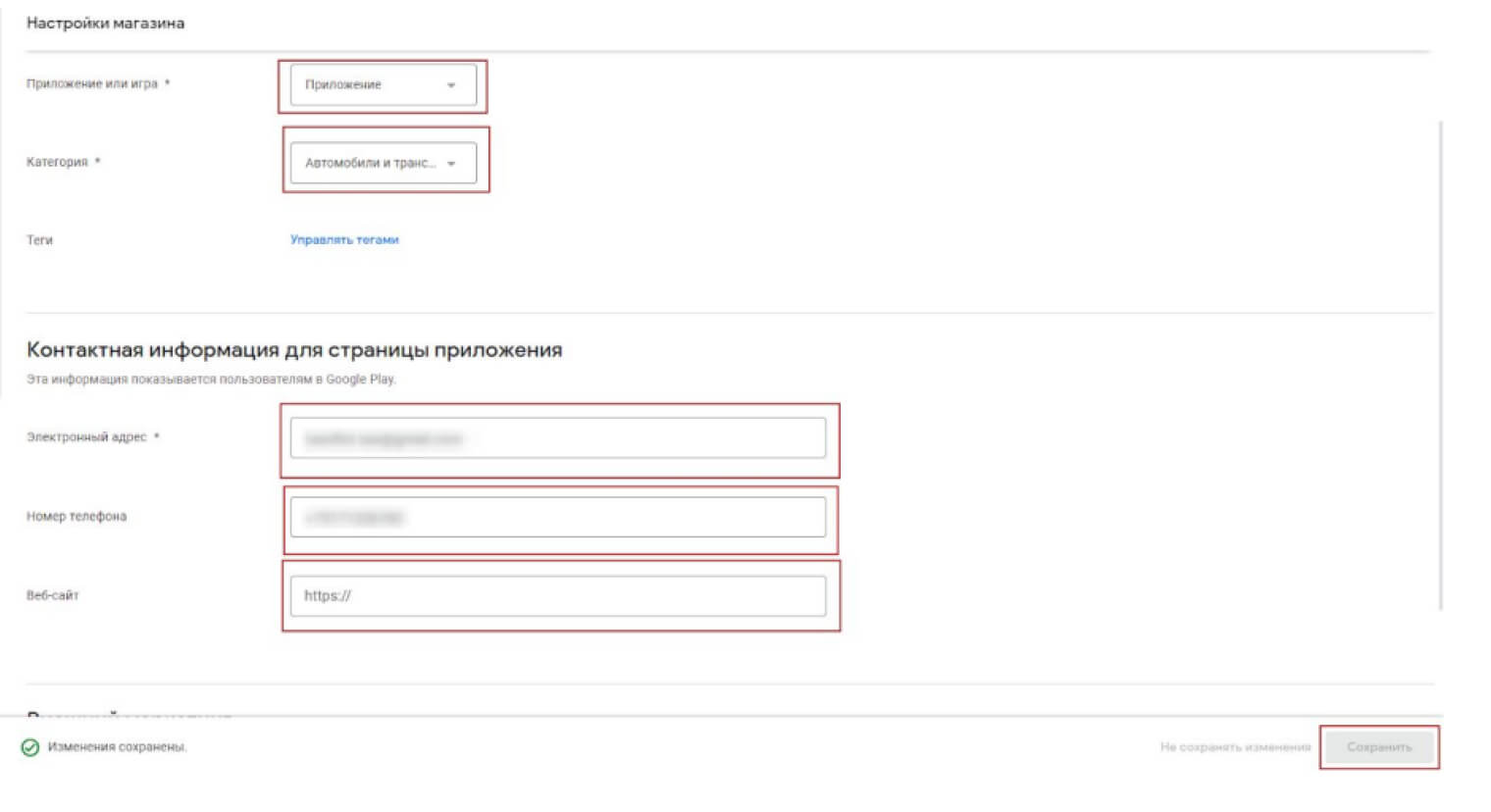
Task: Open the 'Управлять тегами' link
Action: [344, 239]
